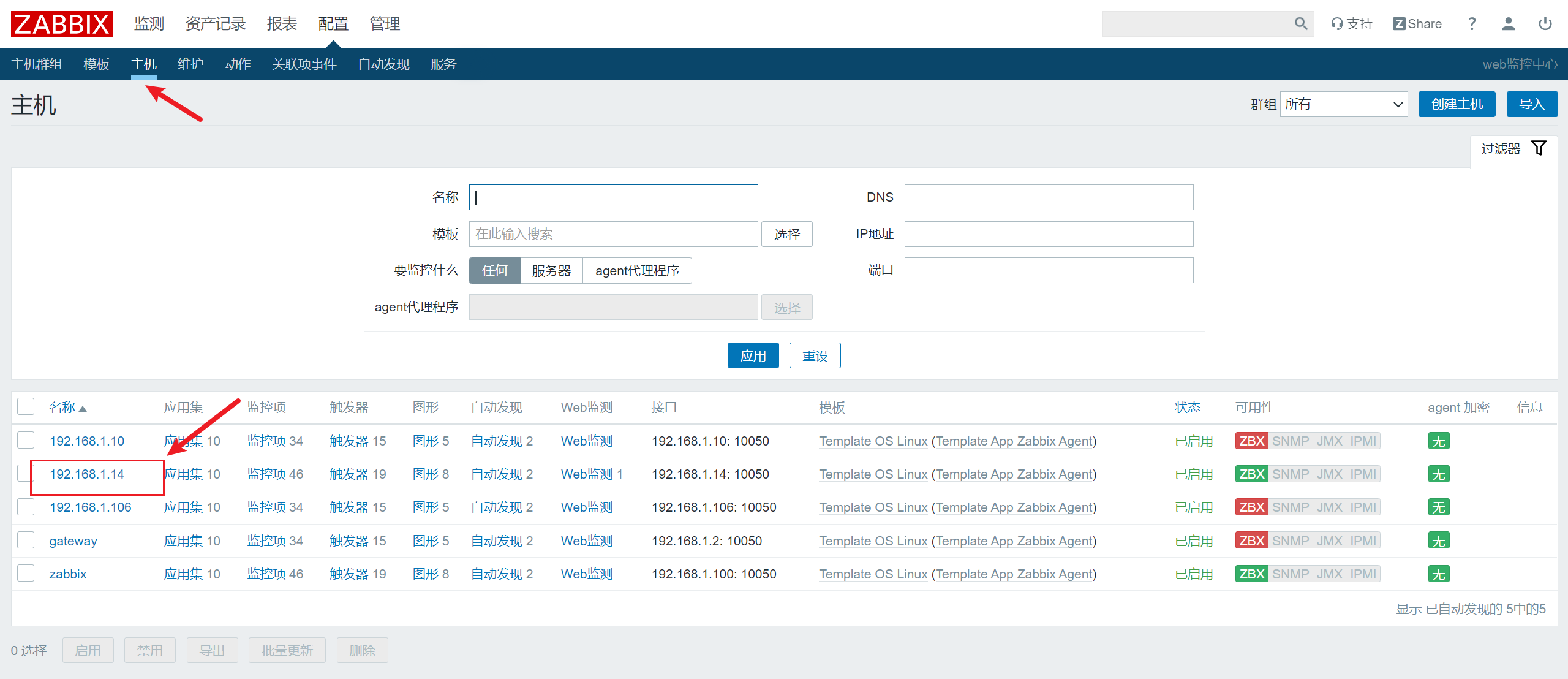Open the 资产记录 top menu
This screenshot has height=679, width=1568.
pyautogui.click(x=216, y=24)
